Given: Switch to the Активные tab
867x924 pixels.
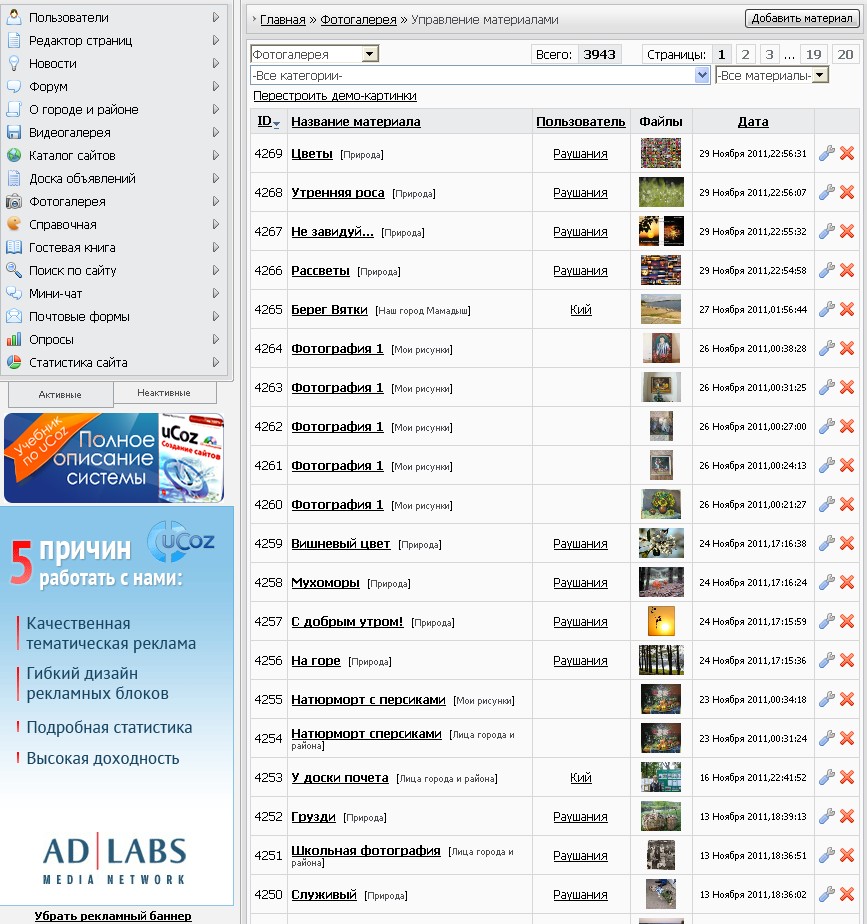Looking at the screenshot, I should click(x=60, y=394).
